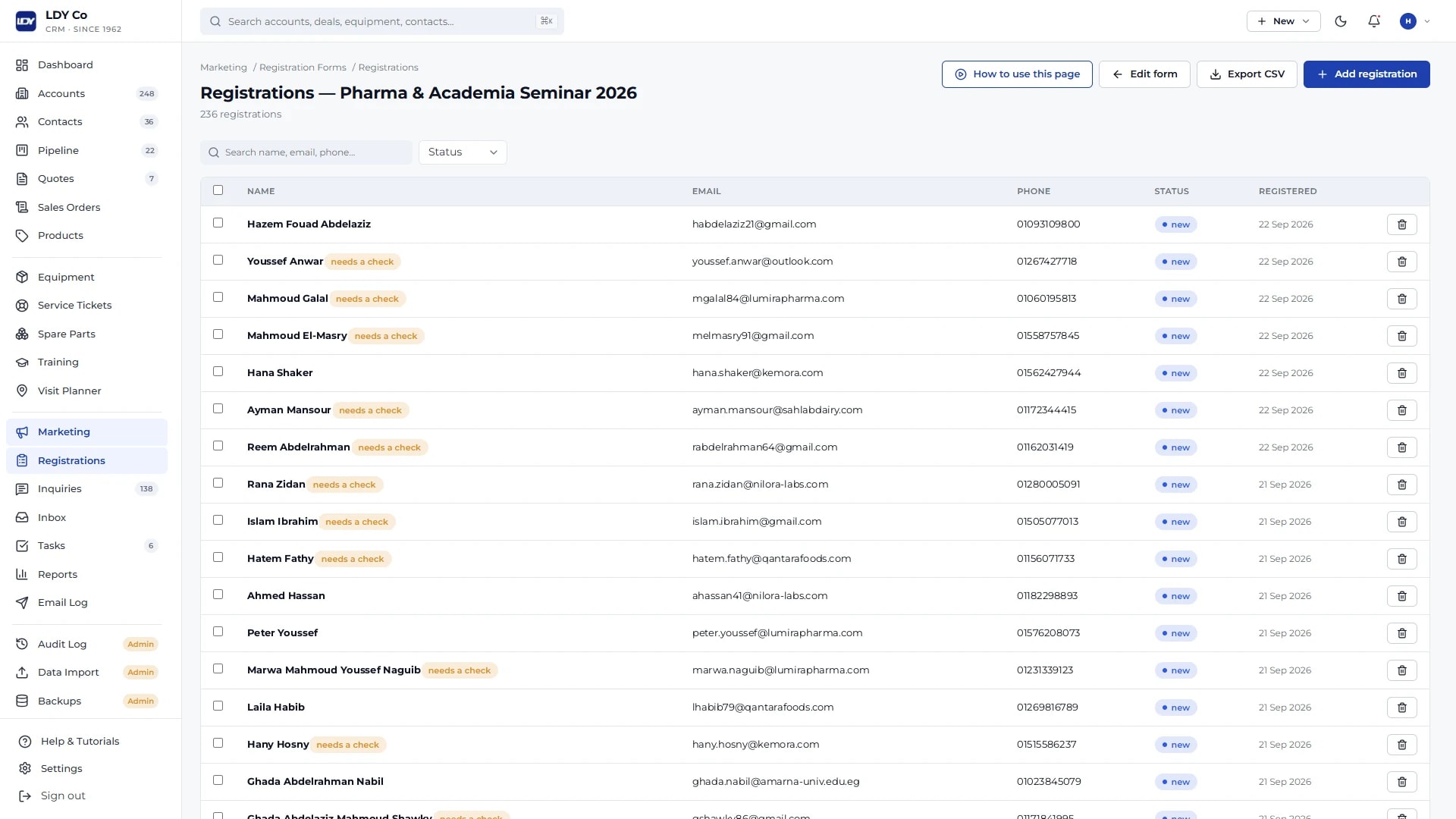This screenshot has width=1456, height=819.
Task: Click Registration Forms breadcrumb link
Action: click(303, 67)
